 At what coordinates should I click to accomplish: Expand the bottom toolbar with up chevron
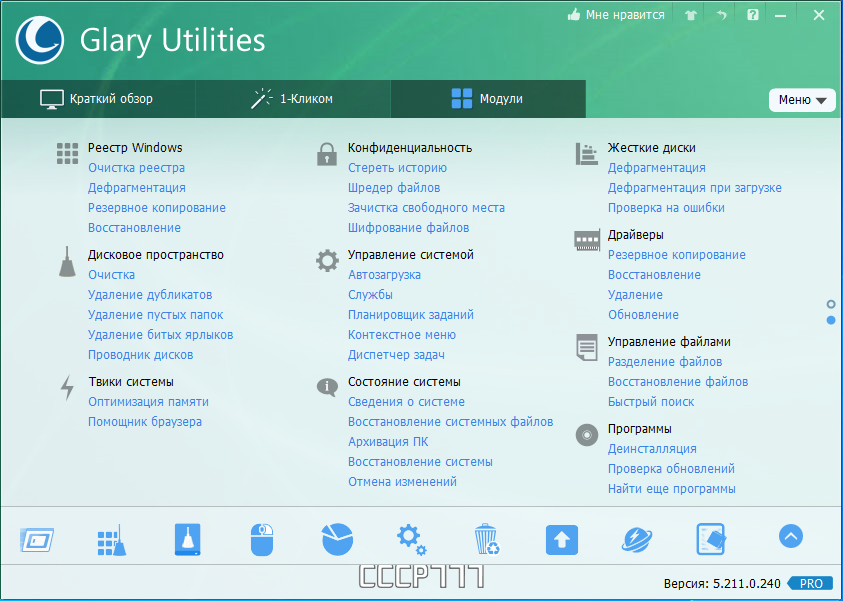791,536
